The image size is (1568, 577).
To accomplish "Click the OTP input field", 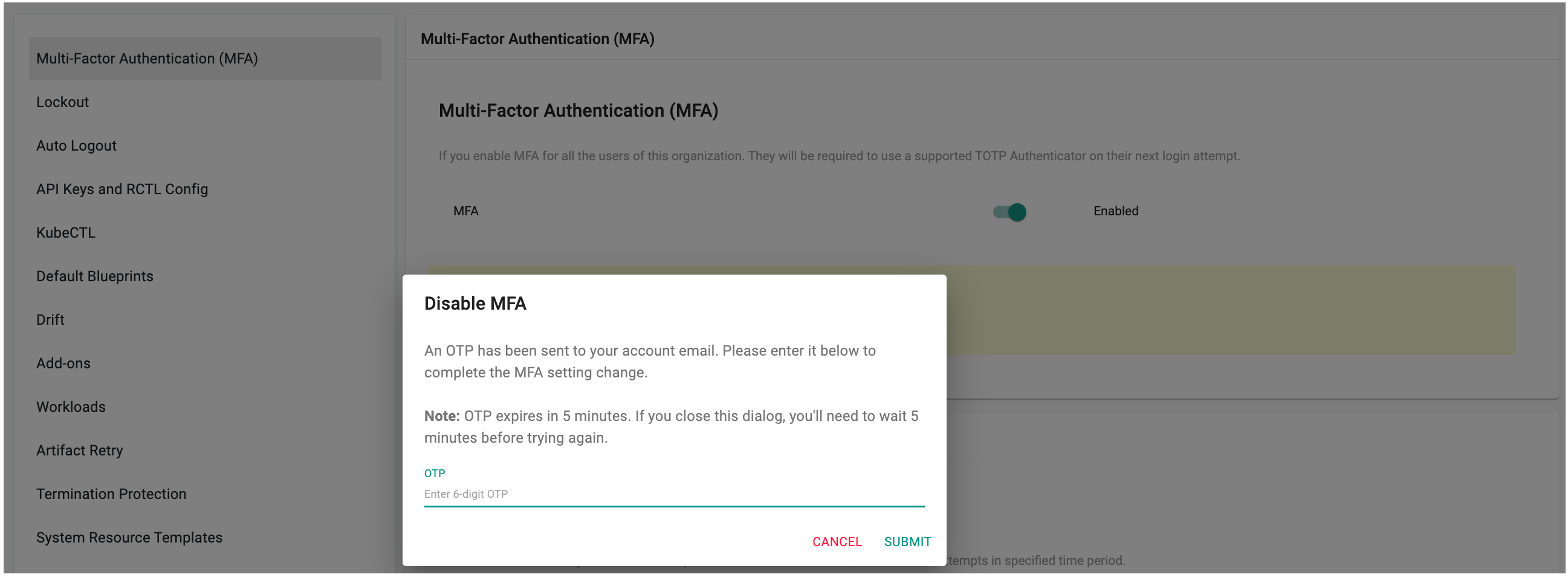I will [673, 494].
